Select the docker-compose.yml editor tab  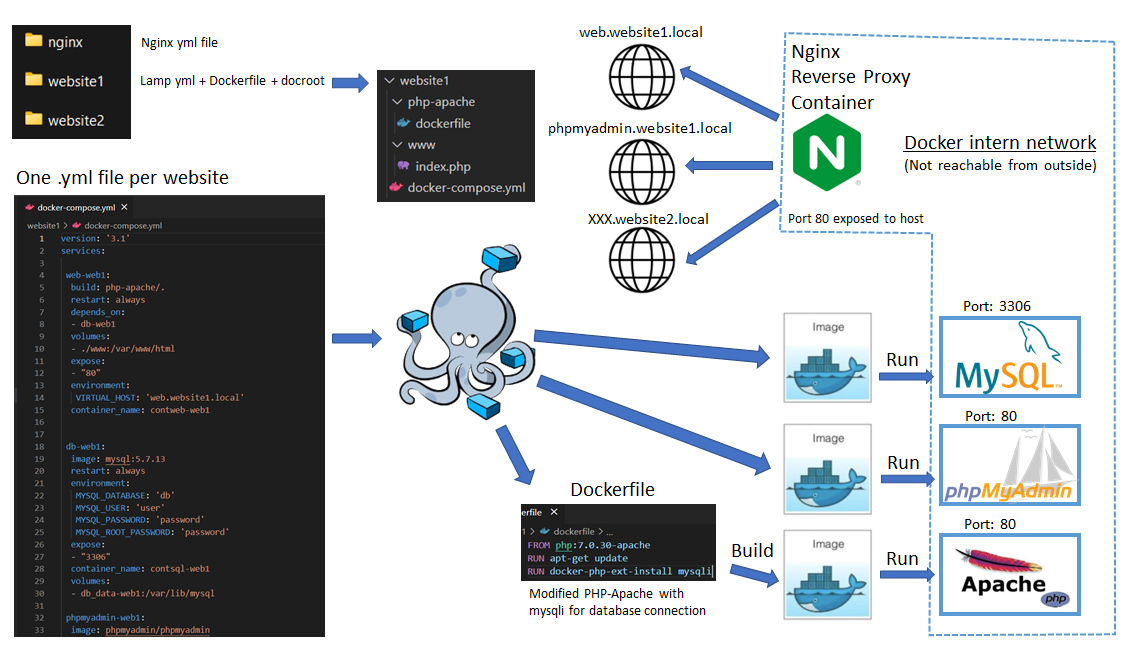point(70,208)
